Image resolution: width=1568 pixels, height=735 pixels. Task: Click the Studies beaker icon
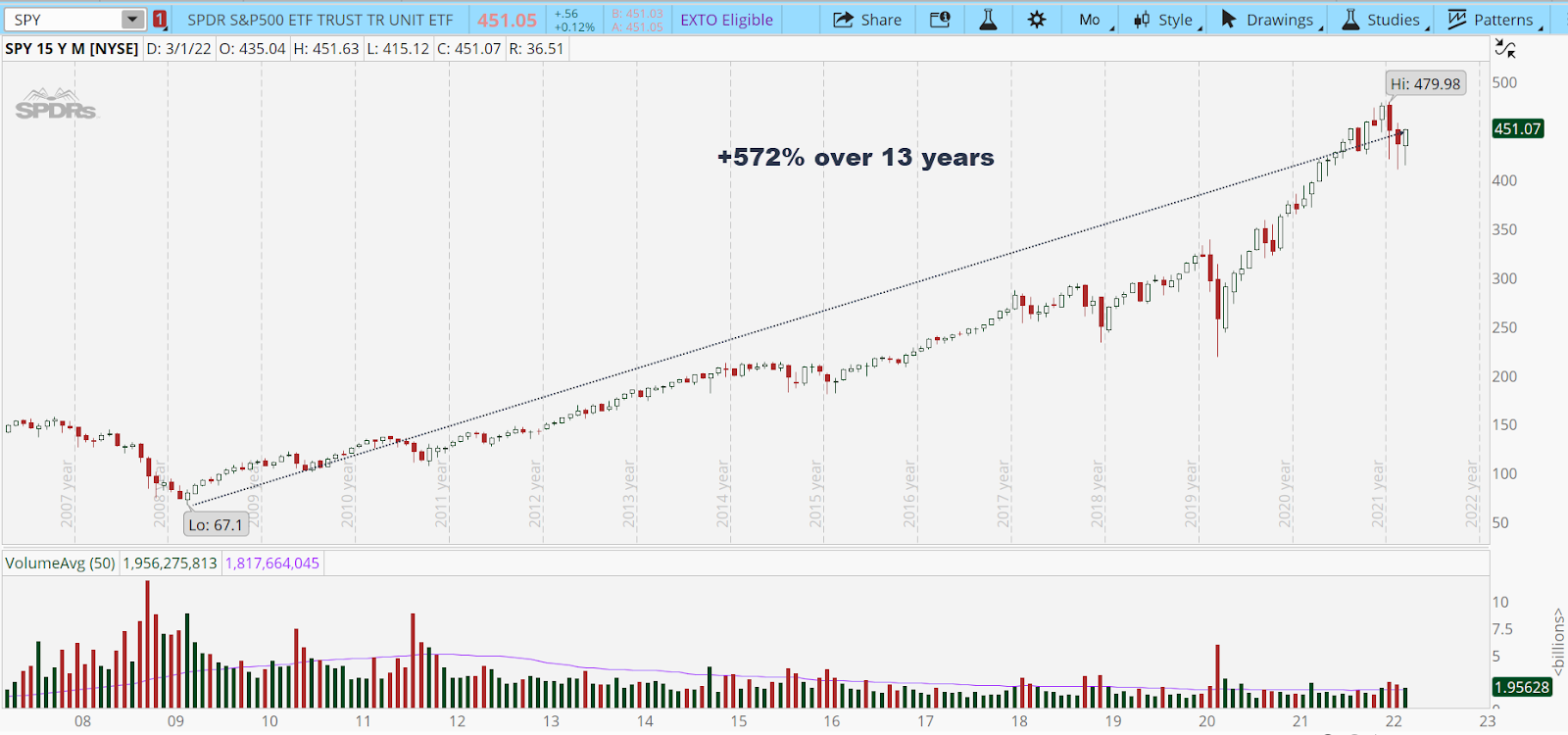[x=1350, y=20]
